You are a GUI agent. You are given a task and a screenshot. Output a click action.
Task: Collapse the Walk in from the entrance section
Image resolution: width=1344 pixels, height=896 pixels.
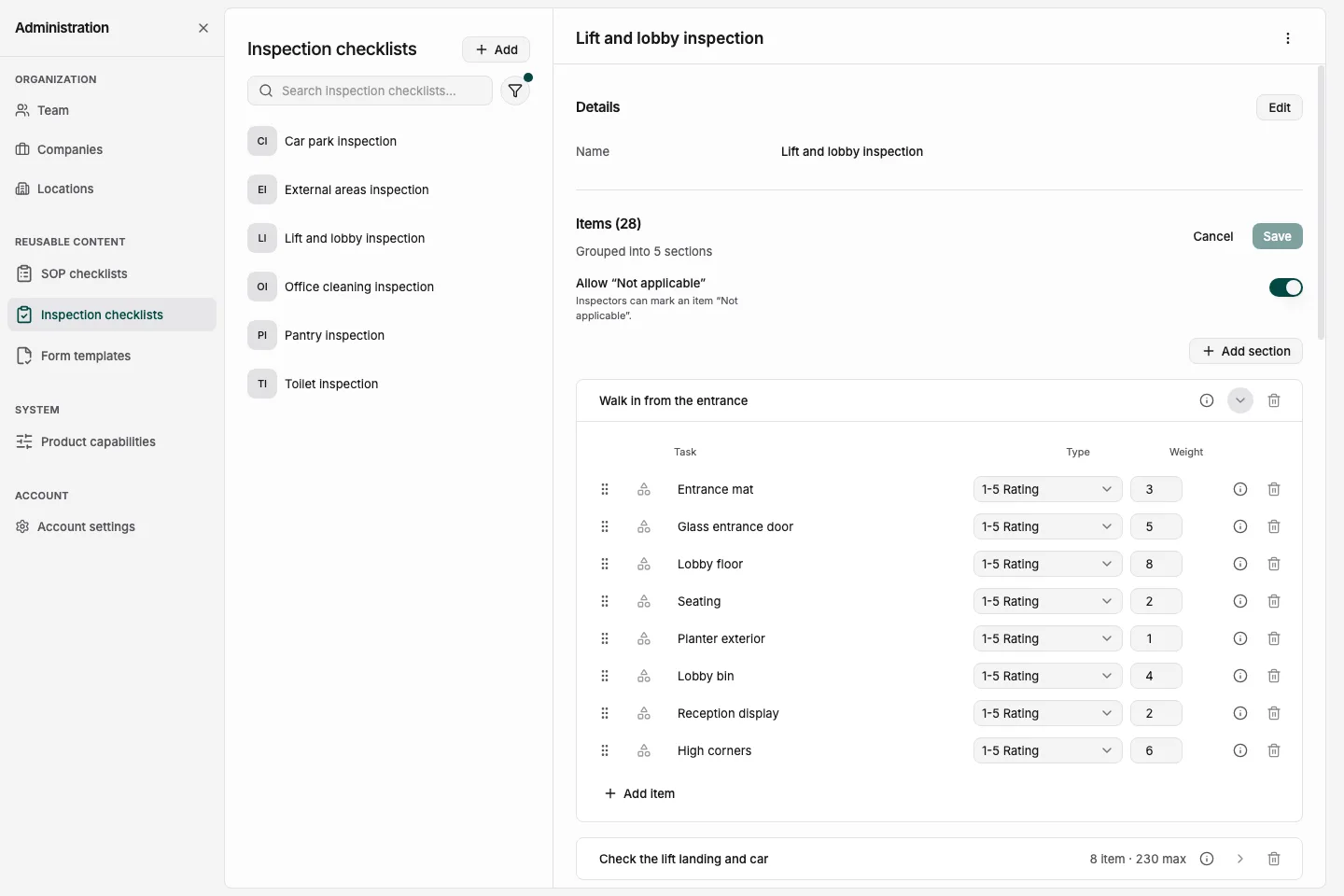(x=1240, y=400)
